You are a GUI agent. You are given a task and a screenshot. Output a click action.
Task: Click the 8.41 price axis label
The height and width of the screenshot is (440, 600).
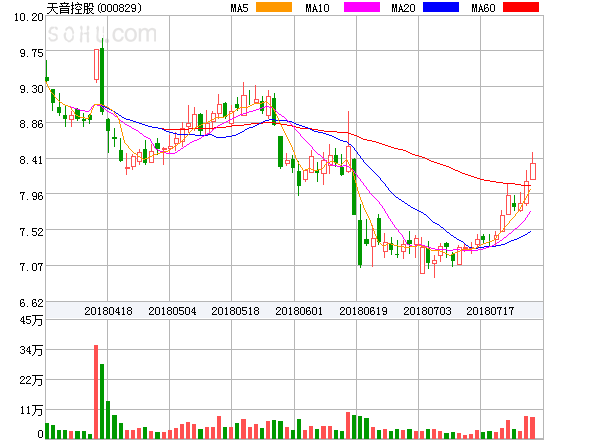pos(31,160)
